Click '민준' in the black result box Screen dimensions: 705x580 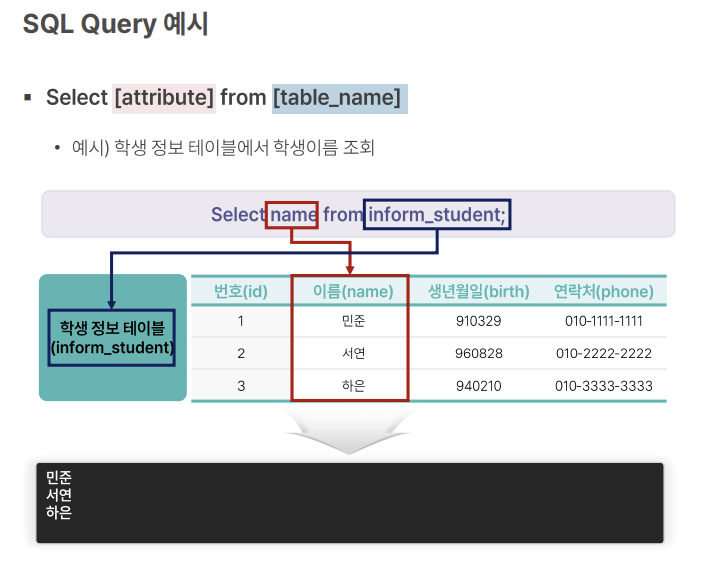click(x=59, y=477)
